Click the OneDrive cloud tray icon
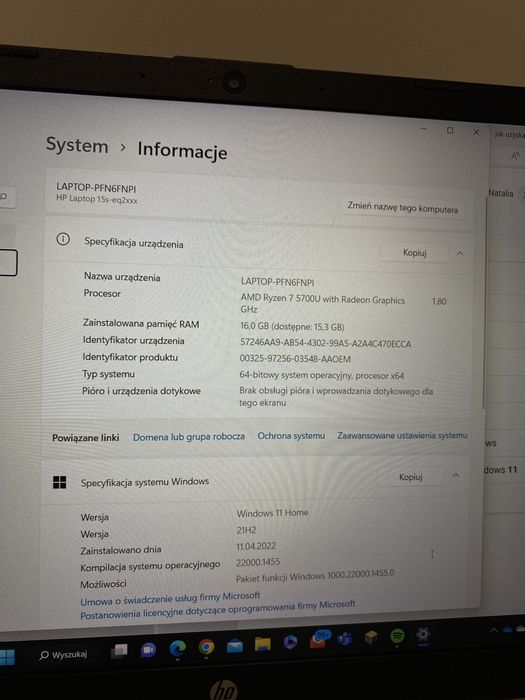525x700 pixels. [x=508, y=629]
